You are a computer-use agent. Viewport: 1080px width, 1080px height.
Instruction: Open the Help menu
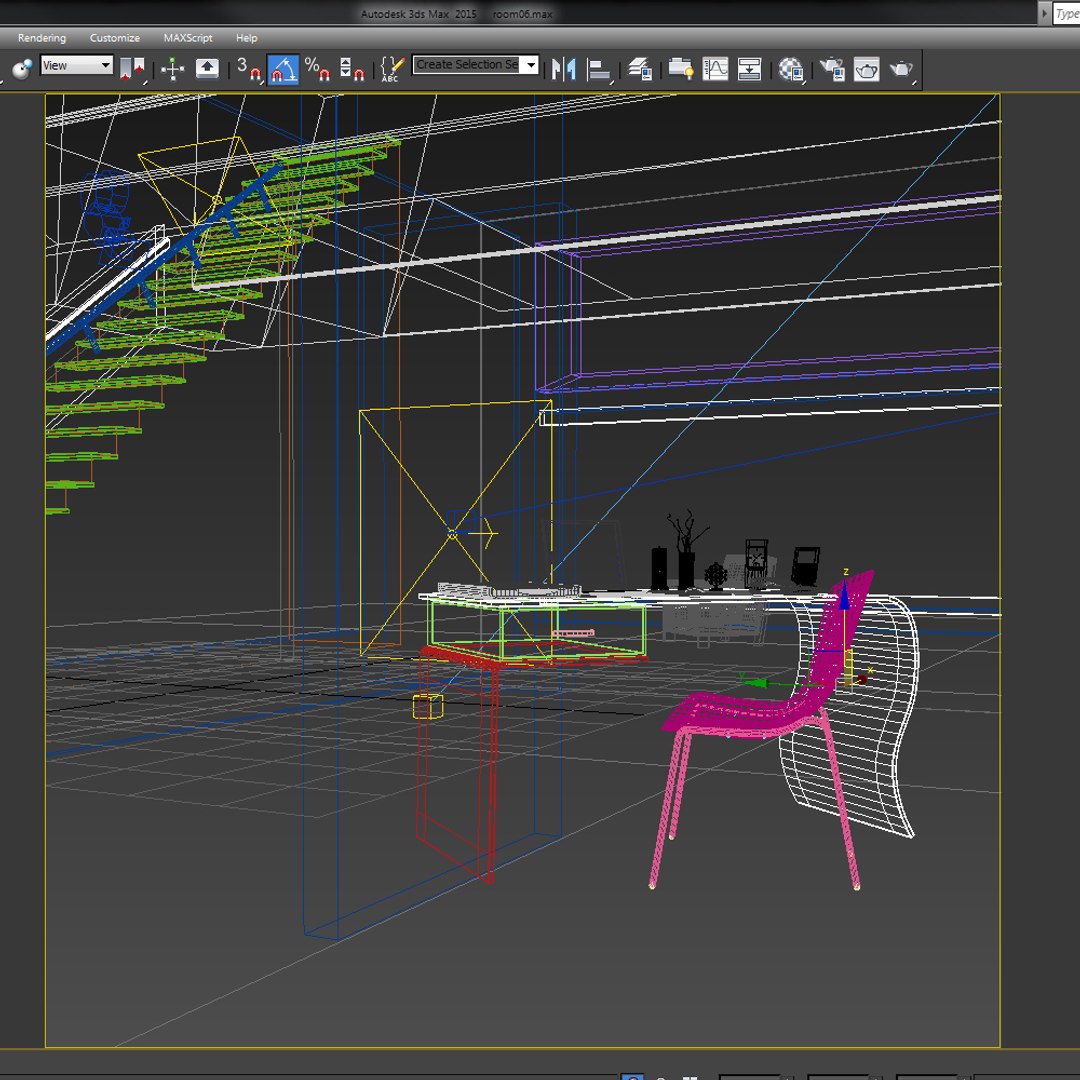click(x=247, y=38)
